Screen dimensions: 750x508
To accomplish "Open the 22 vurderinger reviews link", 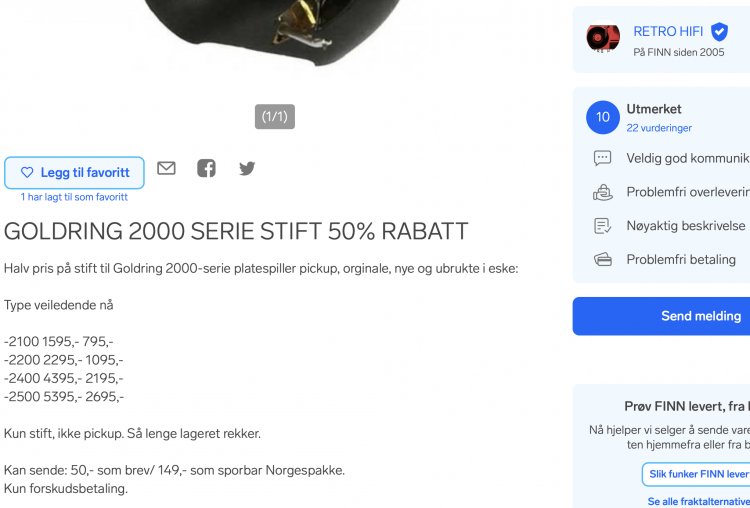I will coord(659,128).
